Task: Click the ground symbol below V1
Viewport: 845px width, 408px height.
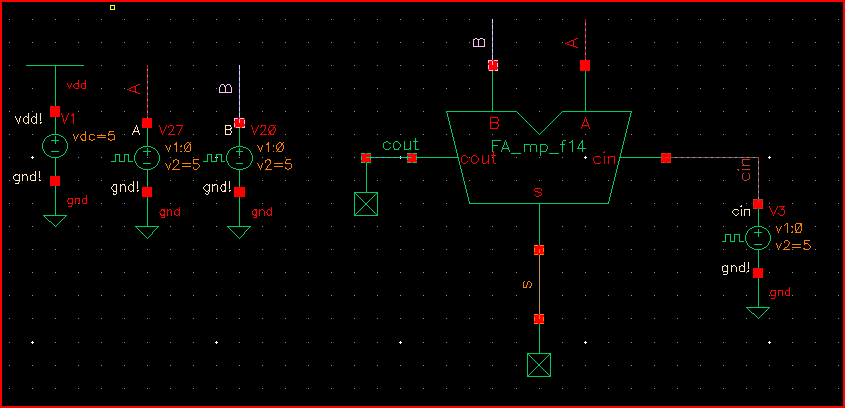Action: [55, 220]
